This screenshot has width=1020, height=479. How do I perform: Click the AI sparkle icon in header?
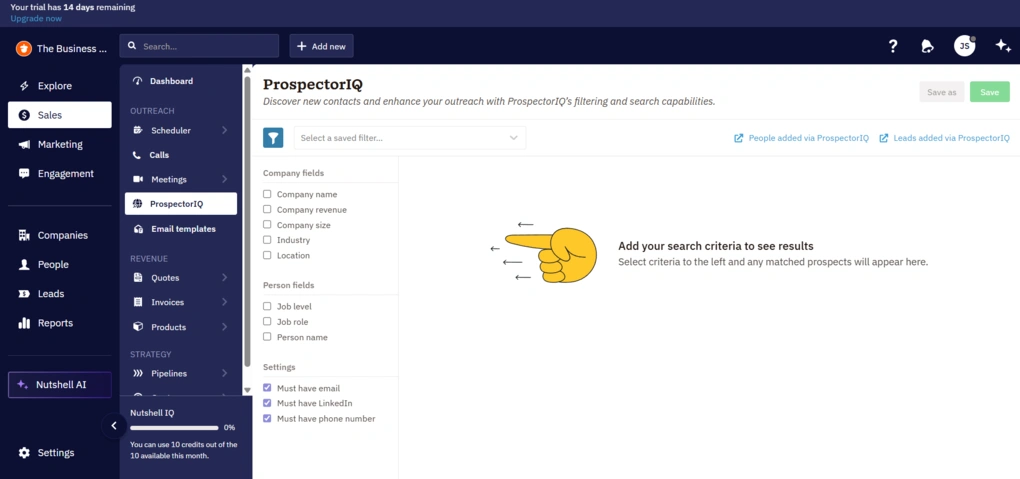1002,46
